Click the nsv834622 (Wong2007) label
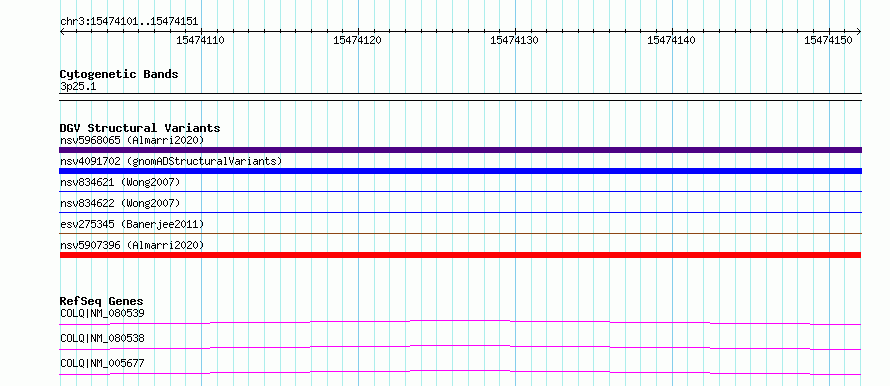 click(120, 203)
